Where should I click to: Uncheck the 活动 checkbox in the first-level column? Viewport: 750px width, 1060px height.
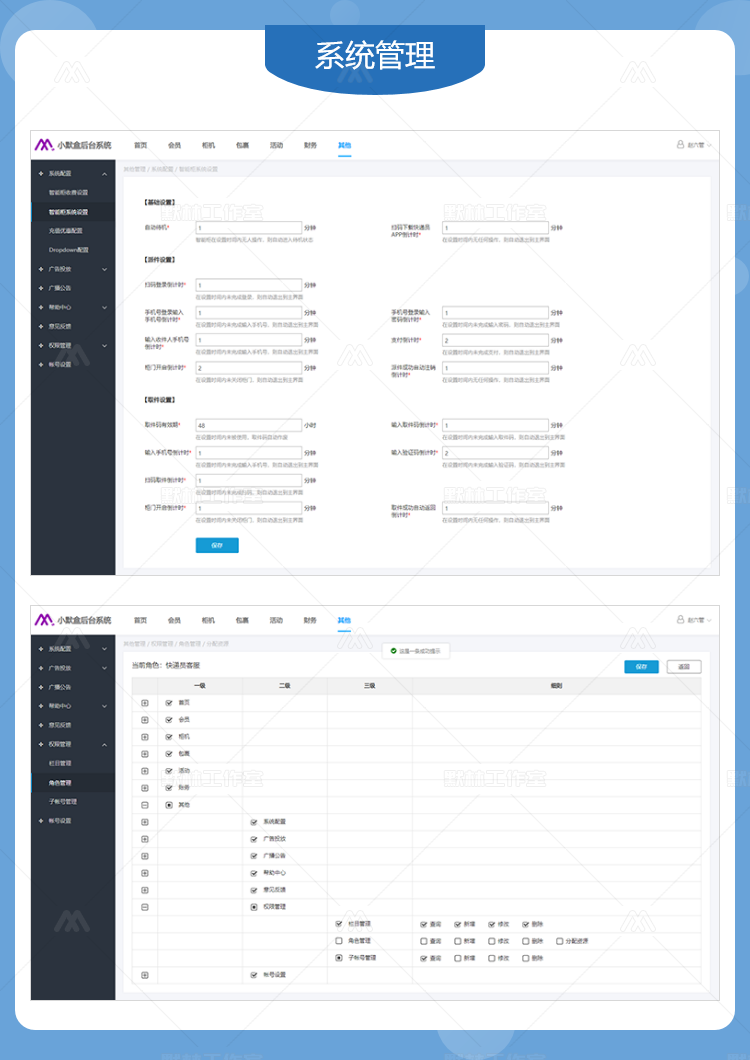coord(169,771)
